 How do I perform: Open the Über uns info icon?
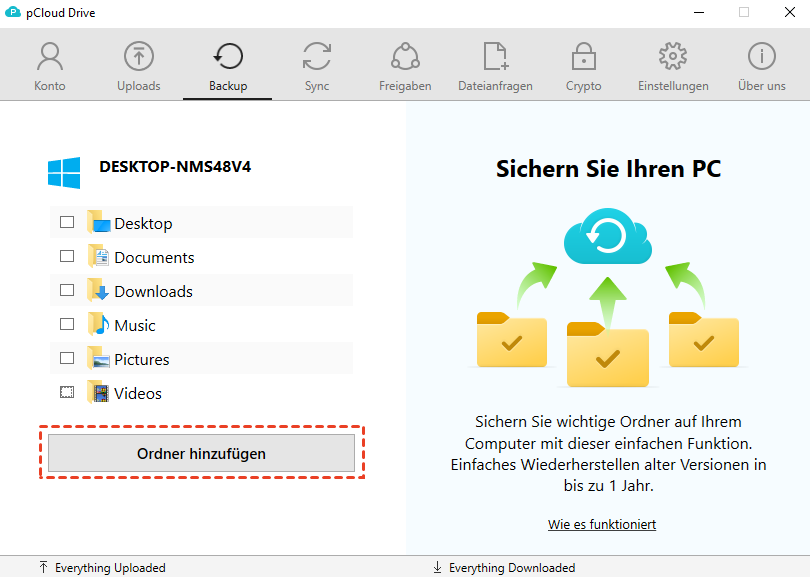pos(761,56)
